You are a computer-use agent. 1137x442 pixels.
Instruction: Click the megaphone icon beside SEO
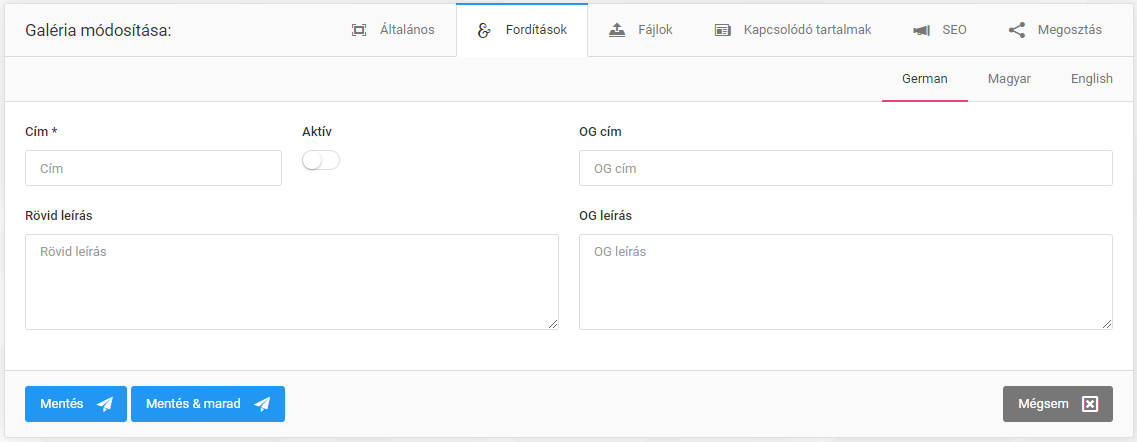(922, 30)
